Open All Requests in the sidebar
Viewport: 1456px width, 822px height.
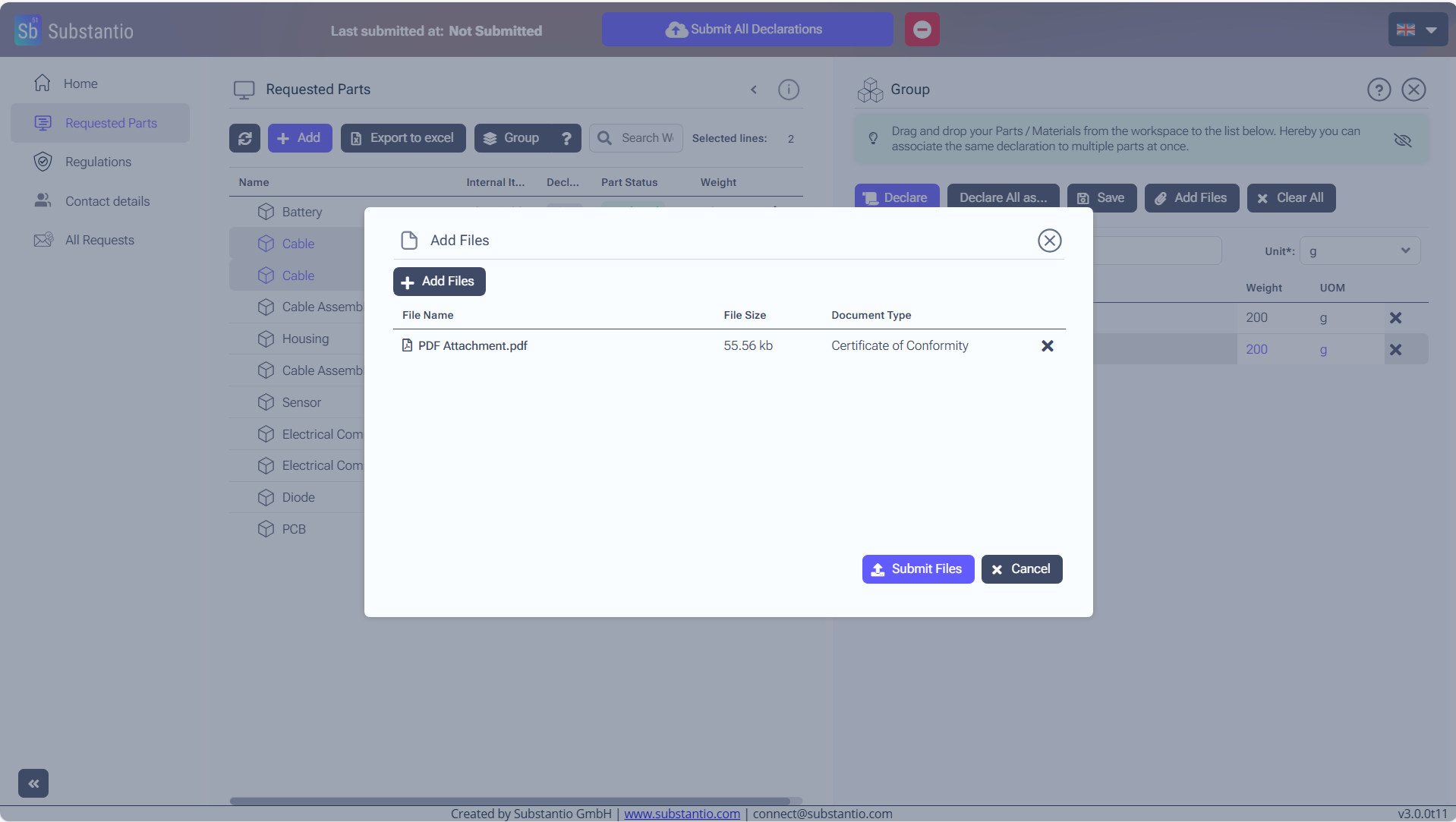point(99,240)
